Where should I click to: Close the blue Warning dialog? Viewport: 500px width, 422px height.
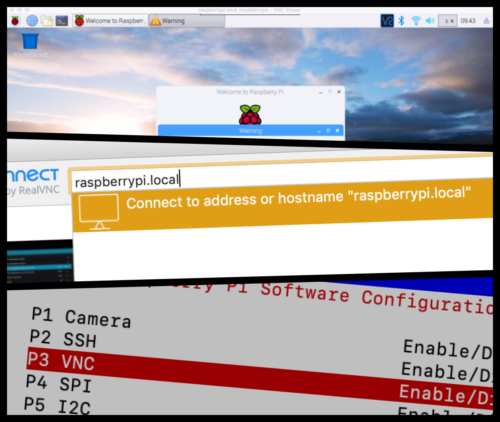[337, 131]
